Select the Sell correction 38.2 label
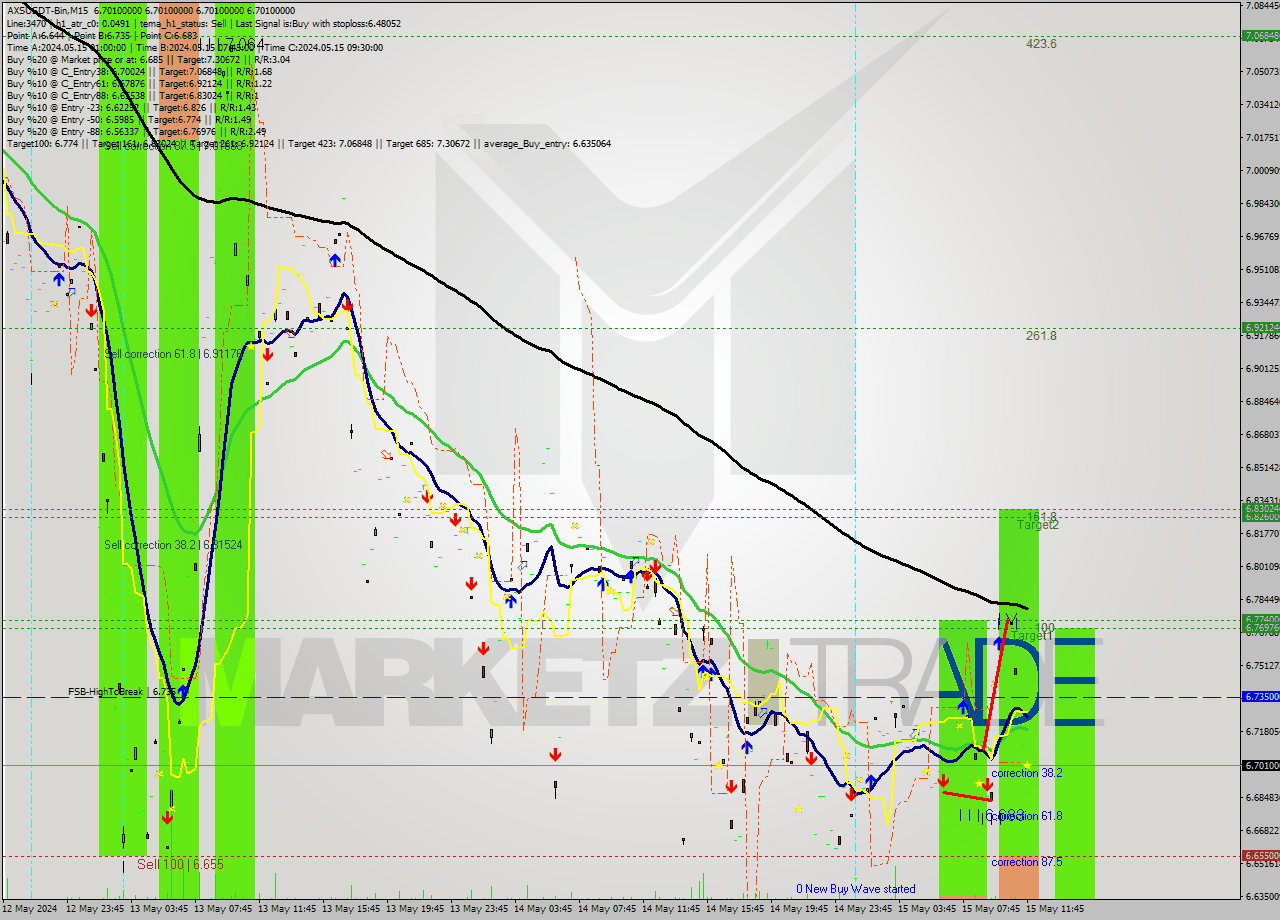The width and height of the screenshot is (1280, 920). tap(173, 545)
